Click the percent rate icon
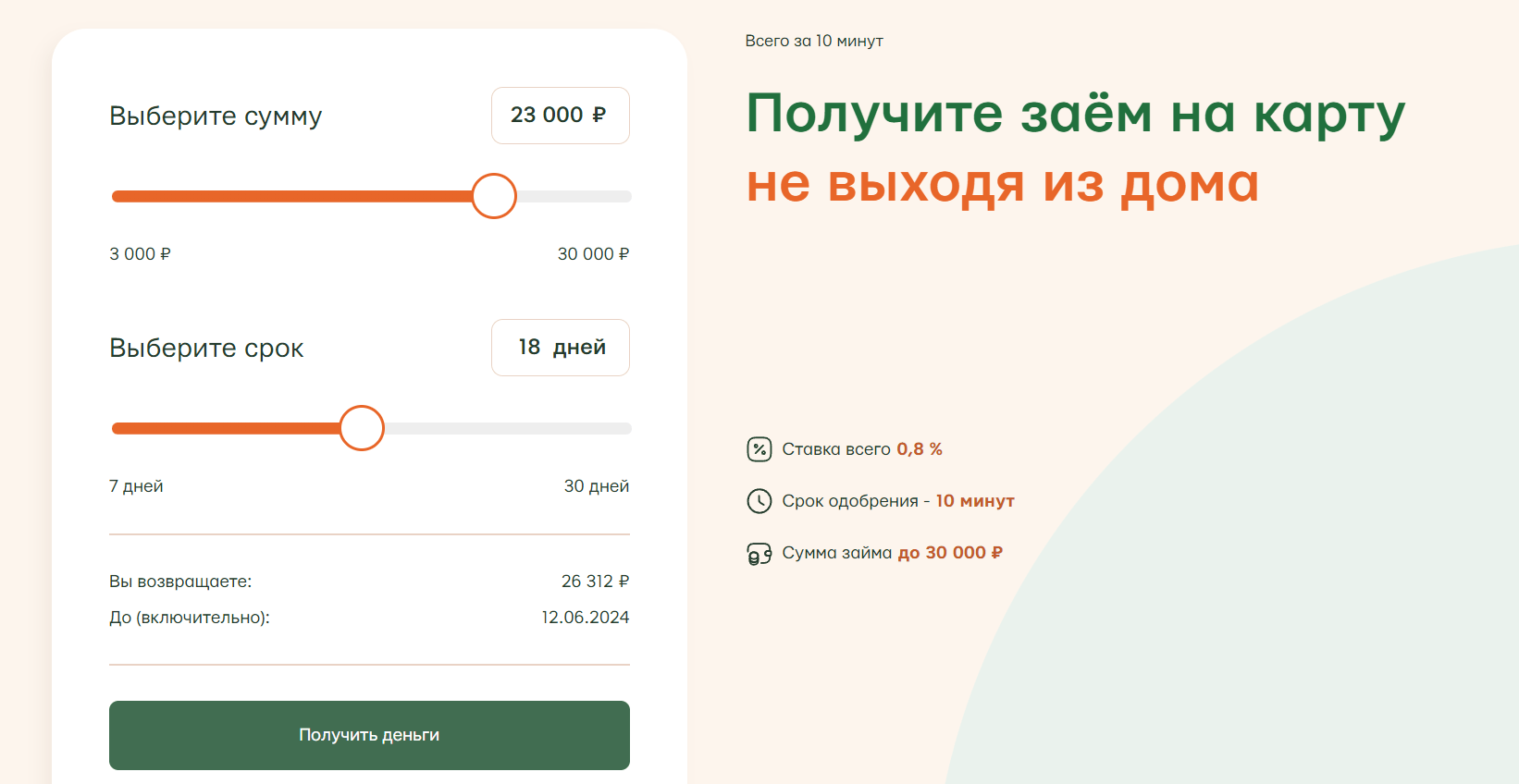This screenshot has width=1519, height=784. click(x=759, y=449)
